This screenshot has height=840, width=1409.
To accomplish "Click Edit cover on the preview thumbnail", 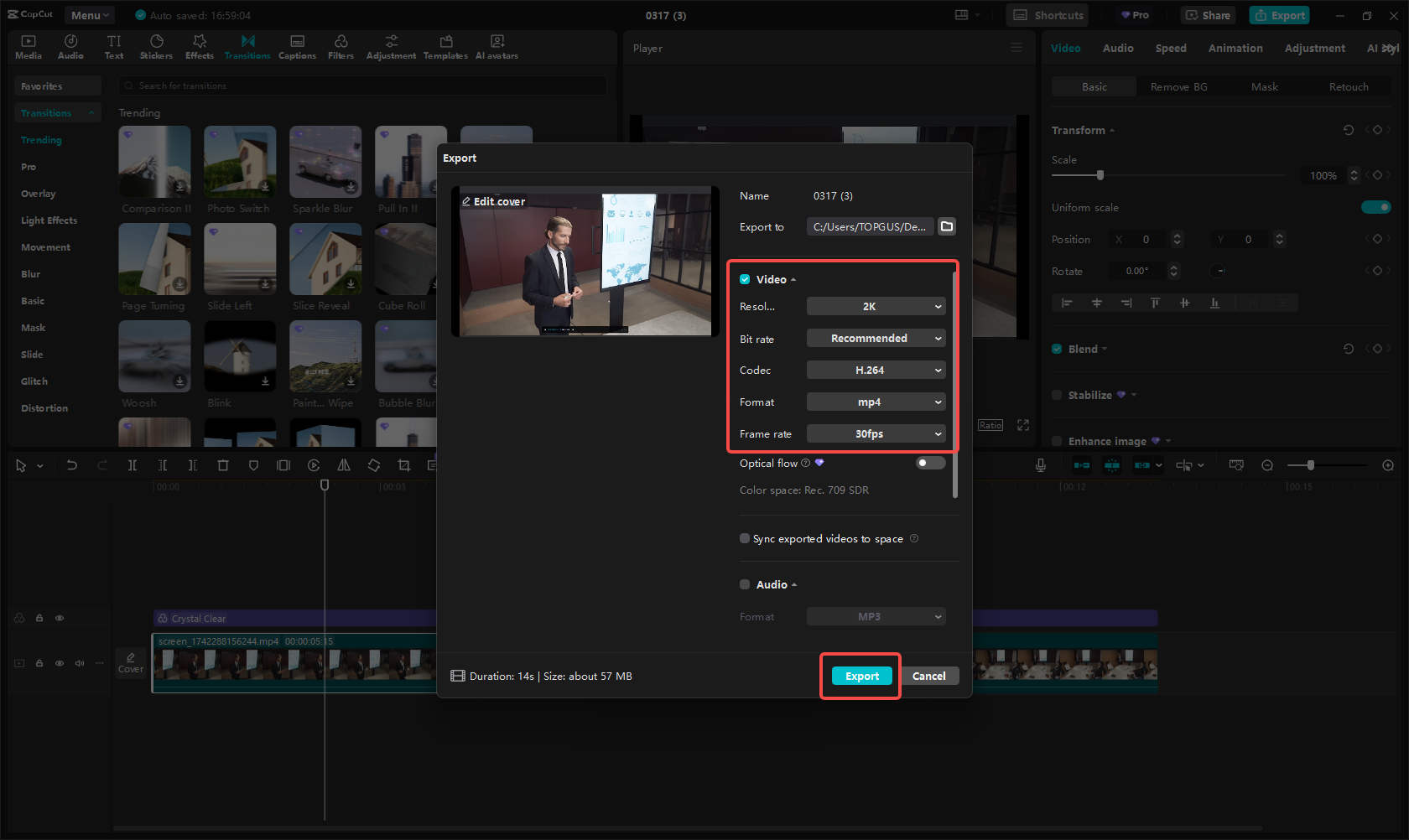I will pyautogui.click(x=494, y=201).
